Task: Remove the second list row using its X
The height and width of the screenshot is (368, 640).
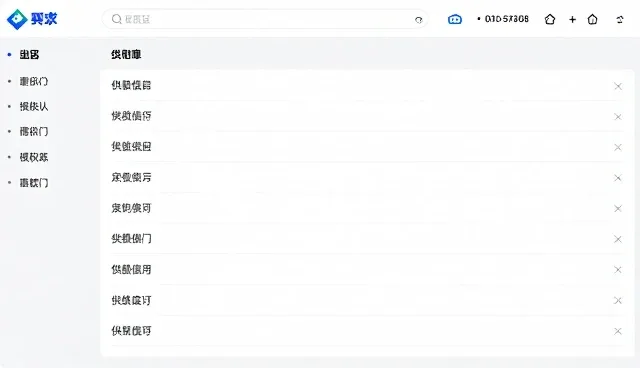Action: (618, 117)
